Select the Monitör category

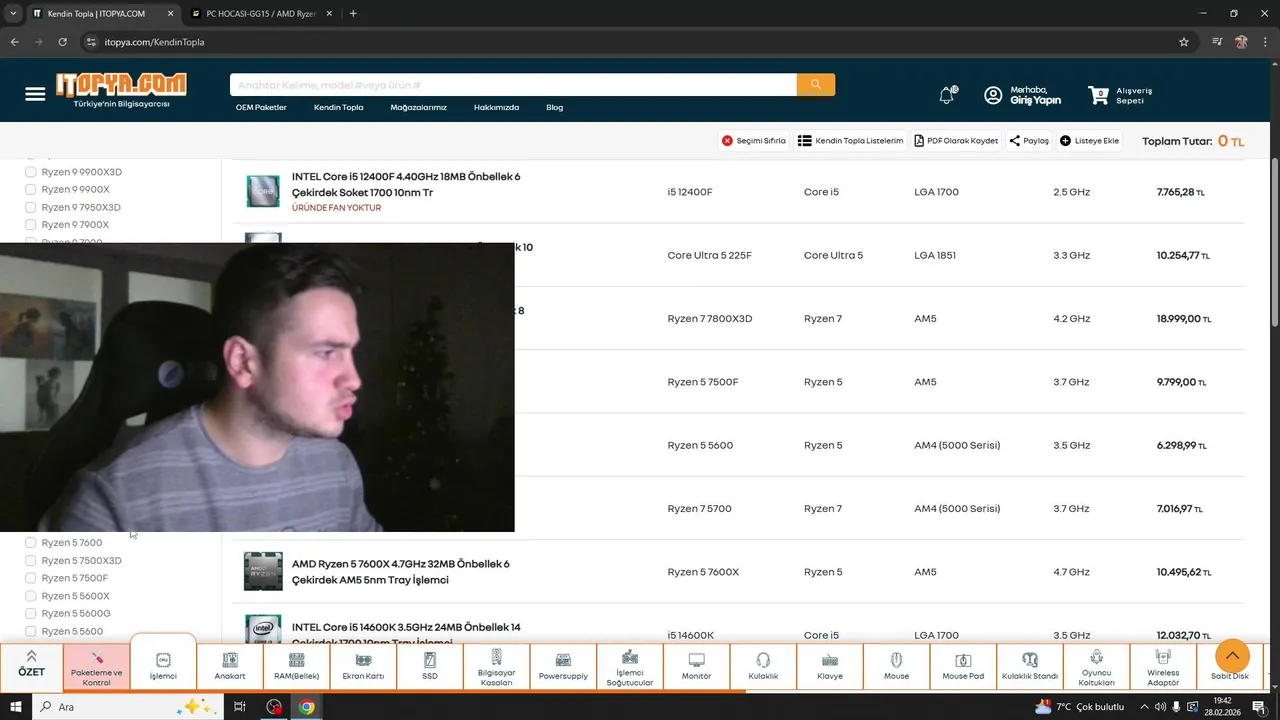pos(697,666)
